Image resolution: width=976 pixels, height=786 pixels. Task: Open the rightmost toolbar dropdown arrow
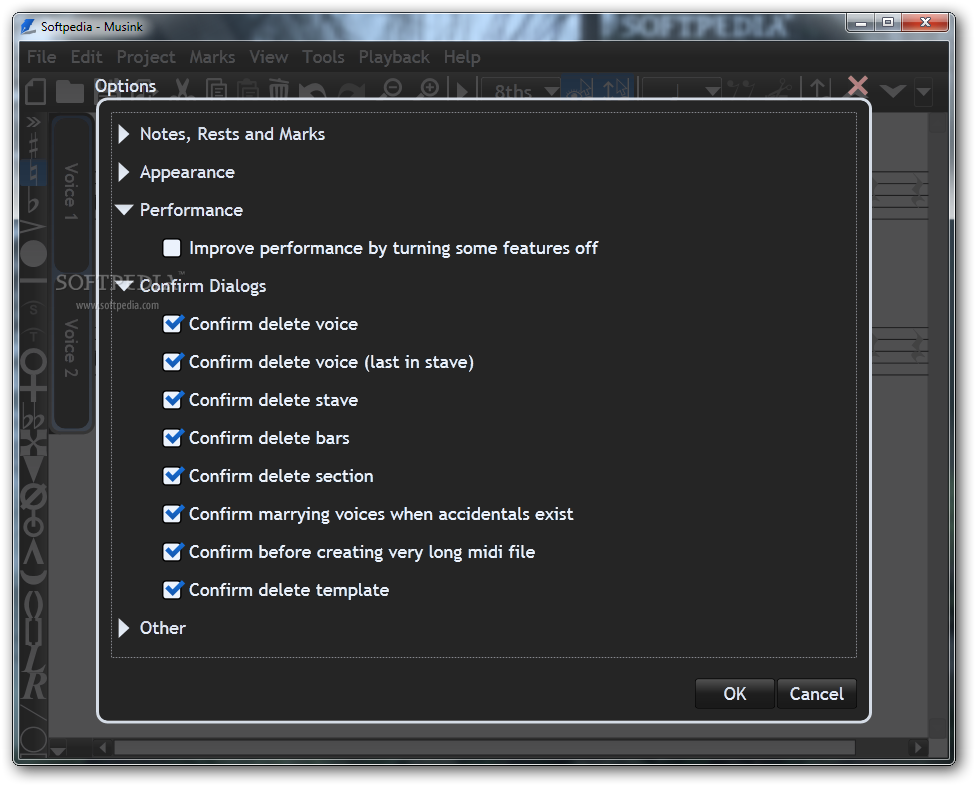coord(924,91)
